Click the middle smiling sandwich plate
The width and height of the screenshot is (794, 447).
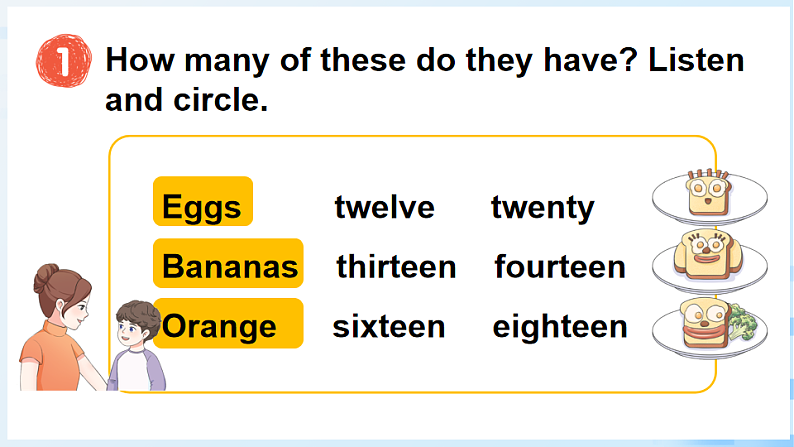click(708, 257)
